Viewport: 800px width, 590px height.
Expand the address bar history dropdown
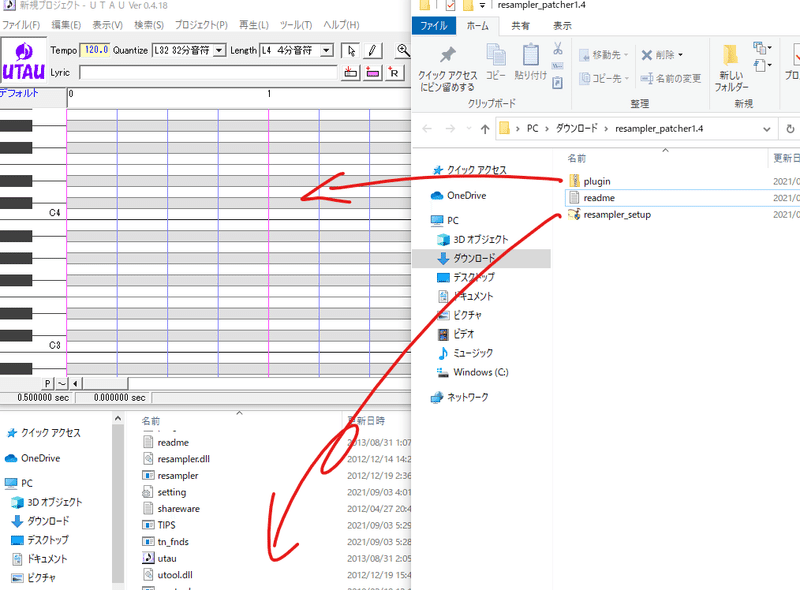pos(766,129)
